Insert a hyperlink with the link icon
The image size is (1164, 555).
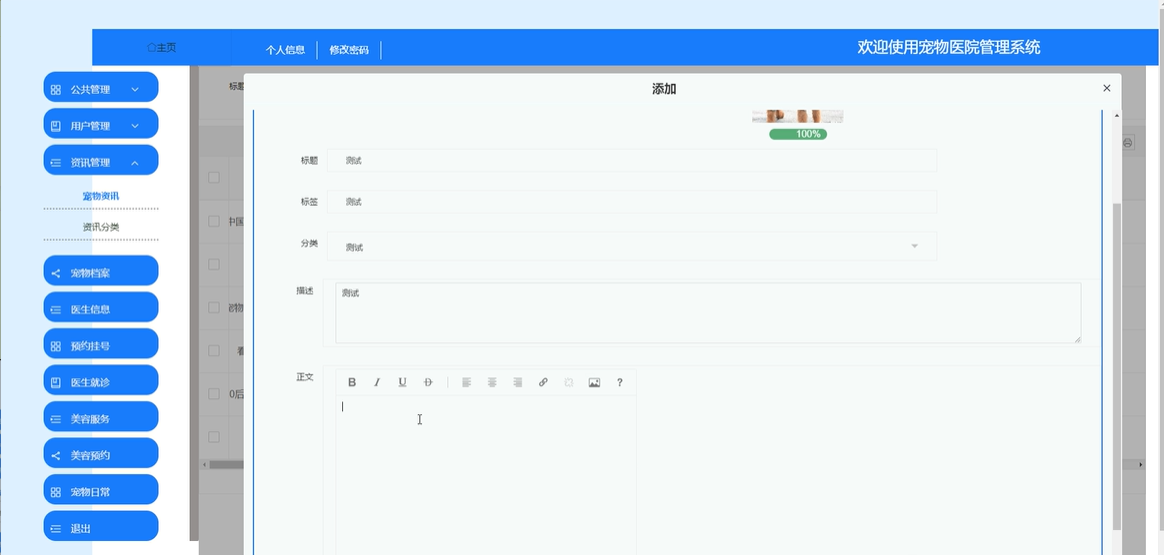543,382
